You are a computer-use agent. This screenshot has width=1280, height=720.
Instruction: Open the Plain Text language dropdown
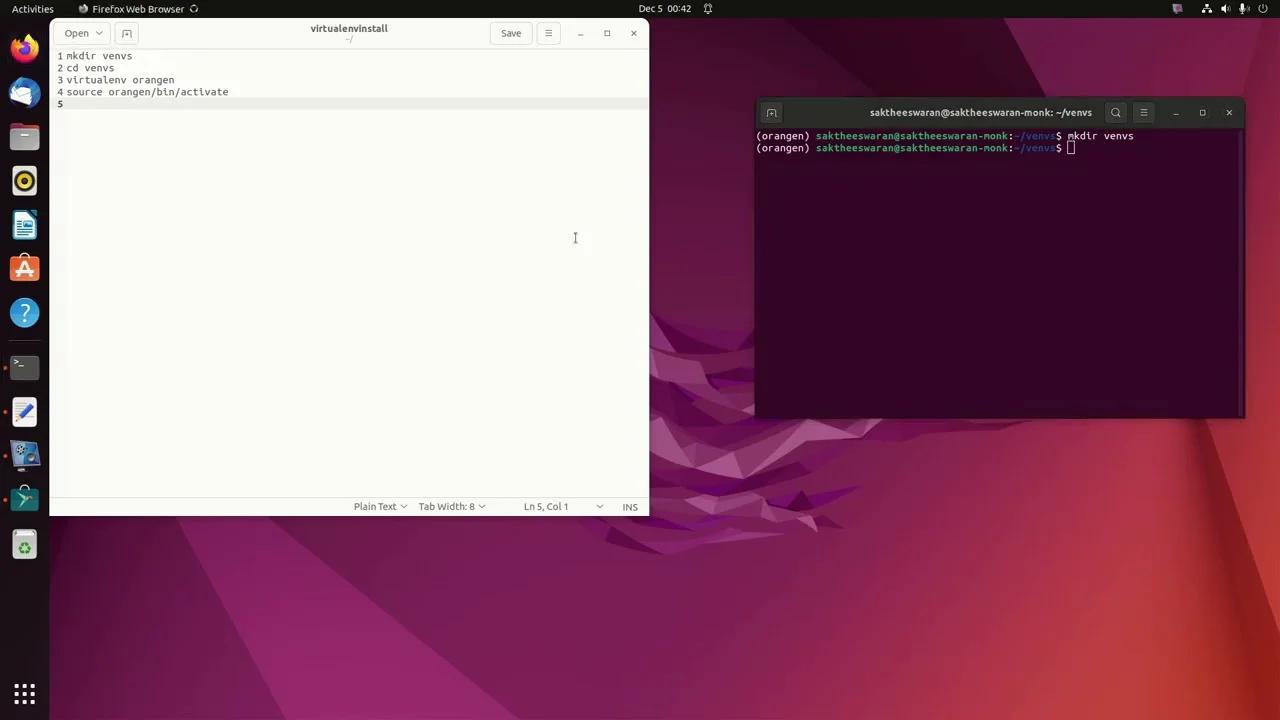tap(380, 507)
